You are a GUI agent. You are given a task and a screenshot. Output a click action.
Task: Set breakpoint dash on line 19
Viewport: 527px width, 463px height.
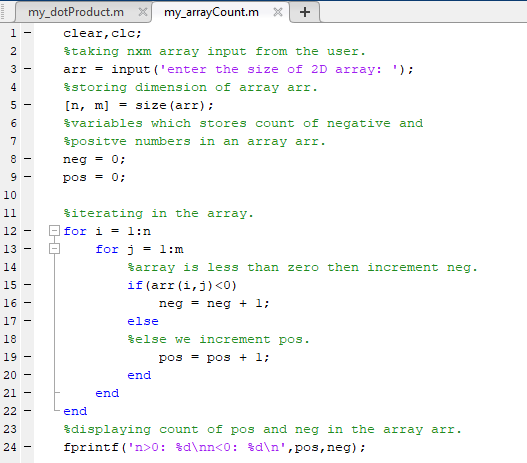pyautogui.click(x=28, y=356)
